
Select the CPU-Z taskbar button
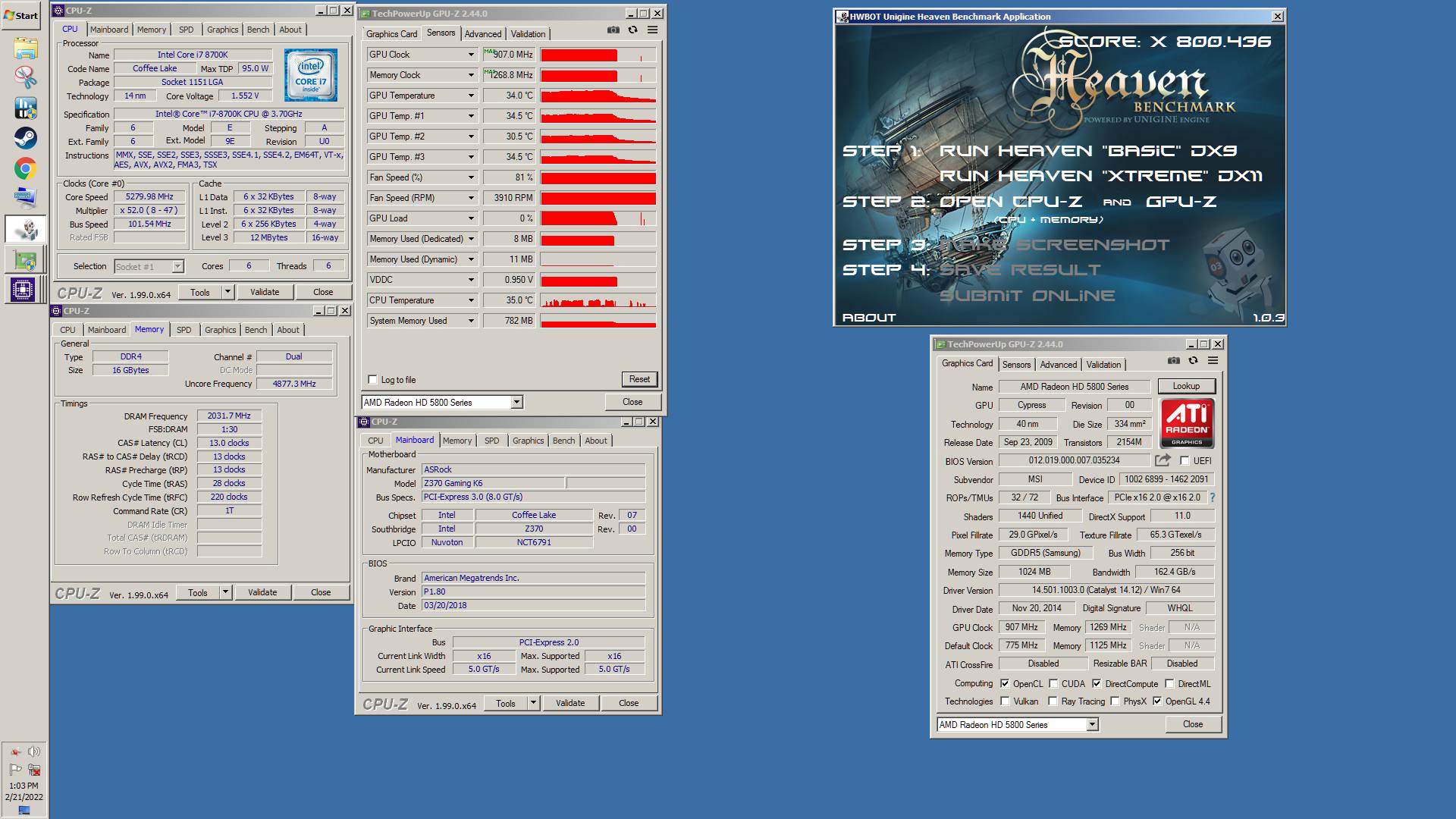[23, 290]
